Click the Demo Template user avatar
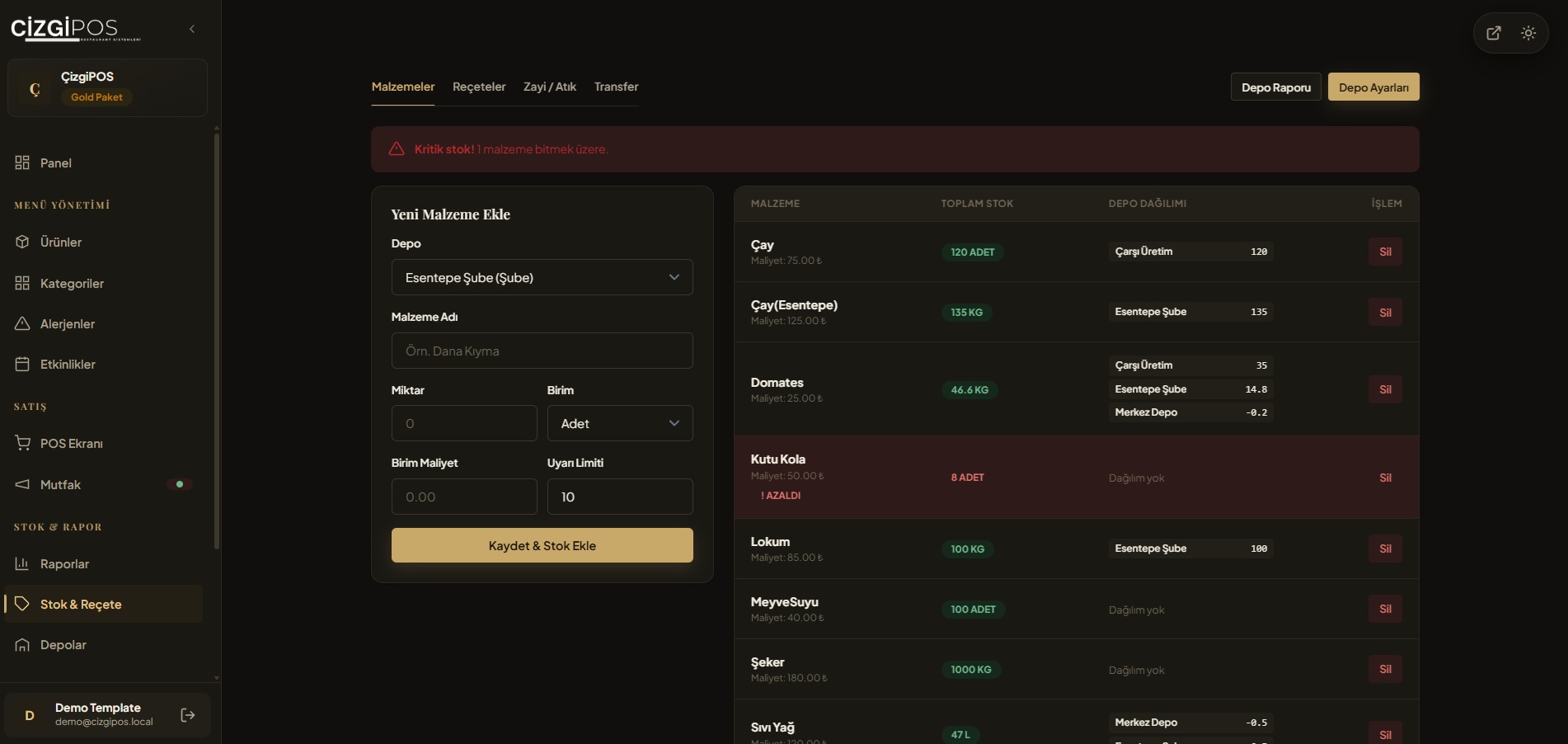This screenshot has width=1568, height=744. pyautogui.click(x=30, y=715)
